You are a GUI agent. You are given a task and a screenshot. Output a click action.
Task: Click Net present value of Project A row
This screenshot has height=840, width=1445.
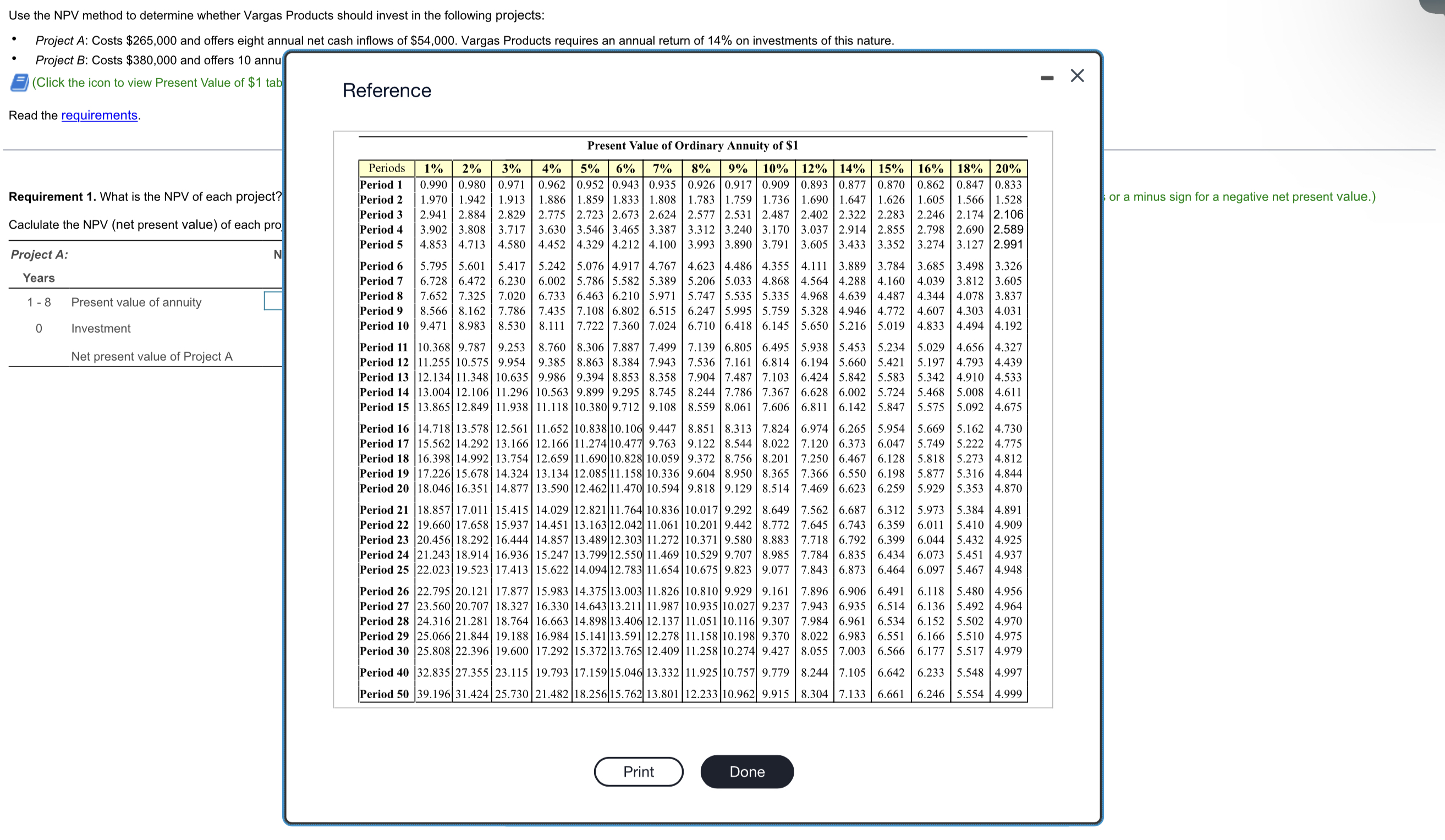click(151, 356)
